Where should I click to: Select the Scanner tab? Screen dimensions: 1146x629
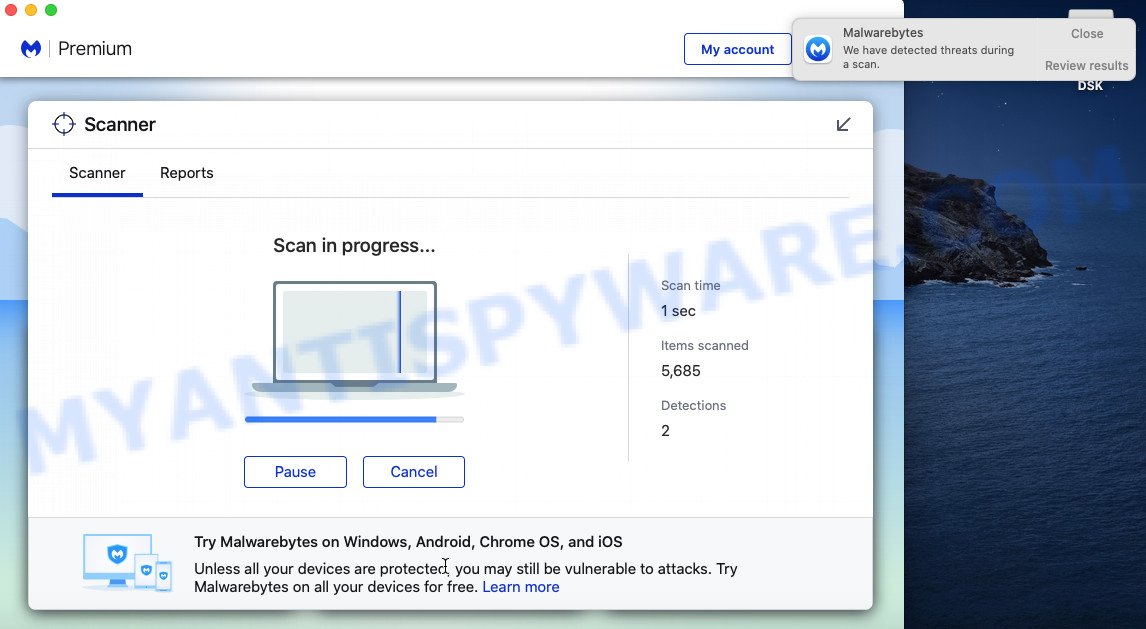pos(97,173)
